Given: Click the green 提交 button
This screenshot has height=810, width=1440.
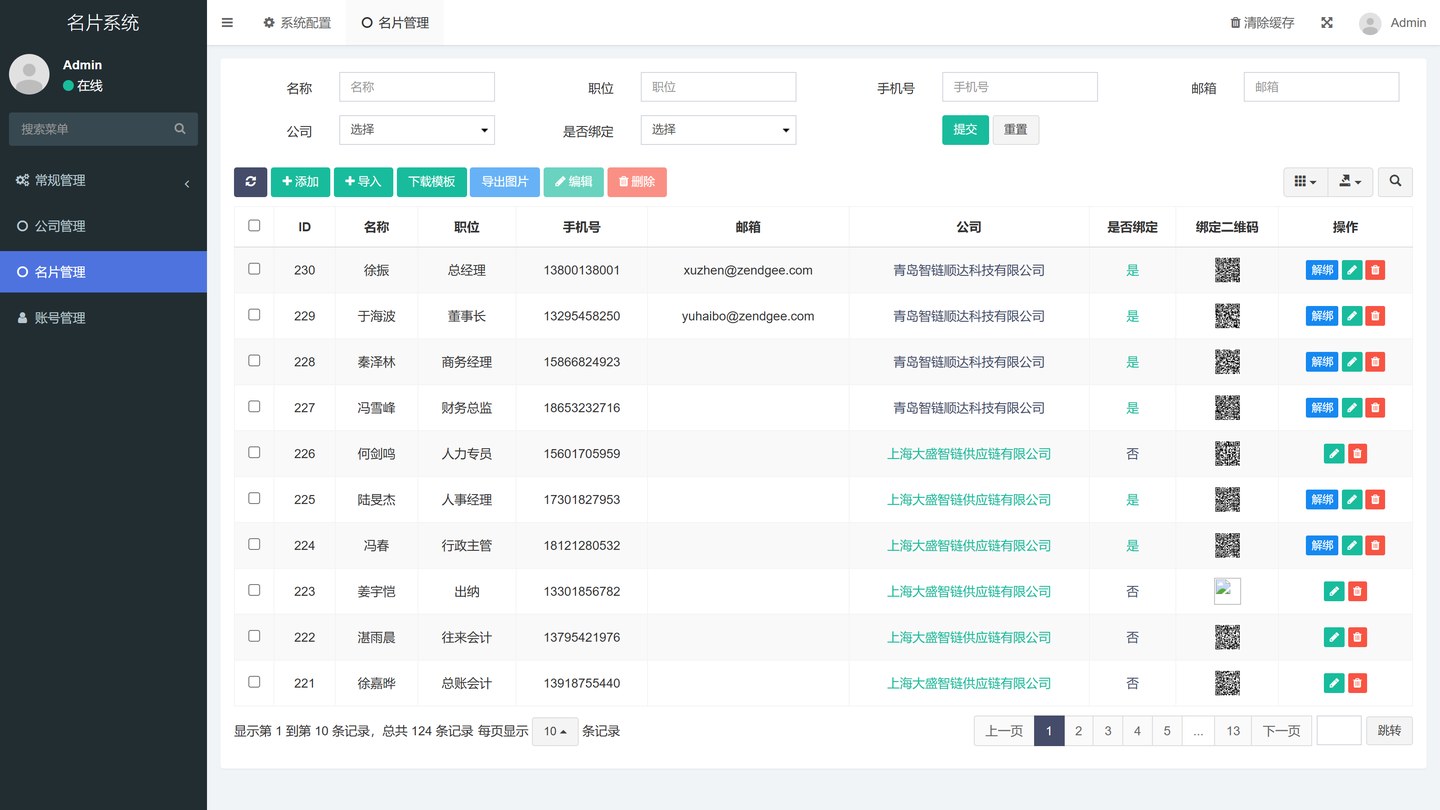Looking at the screenshot, I should 965,130.
